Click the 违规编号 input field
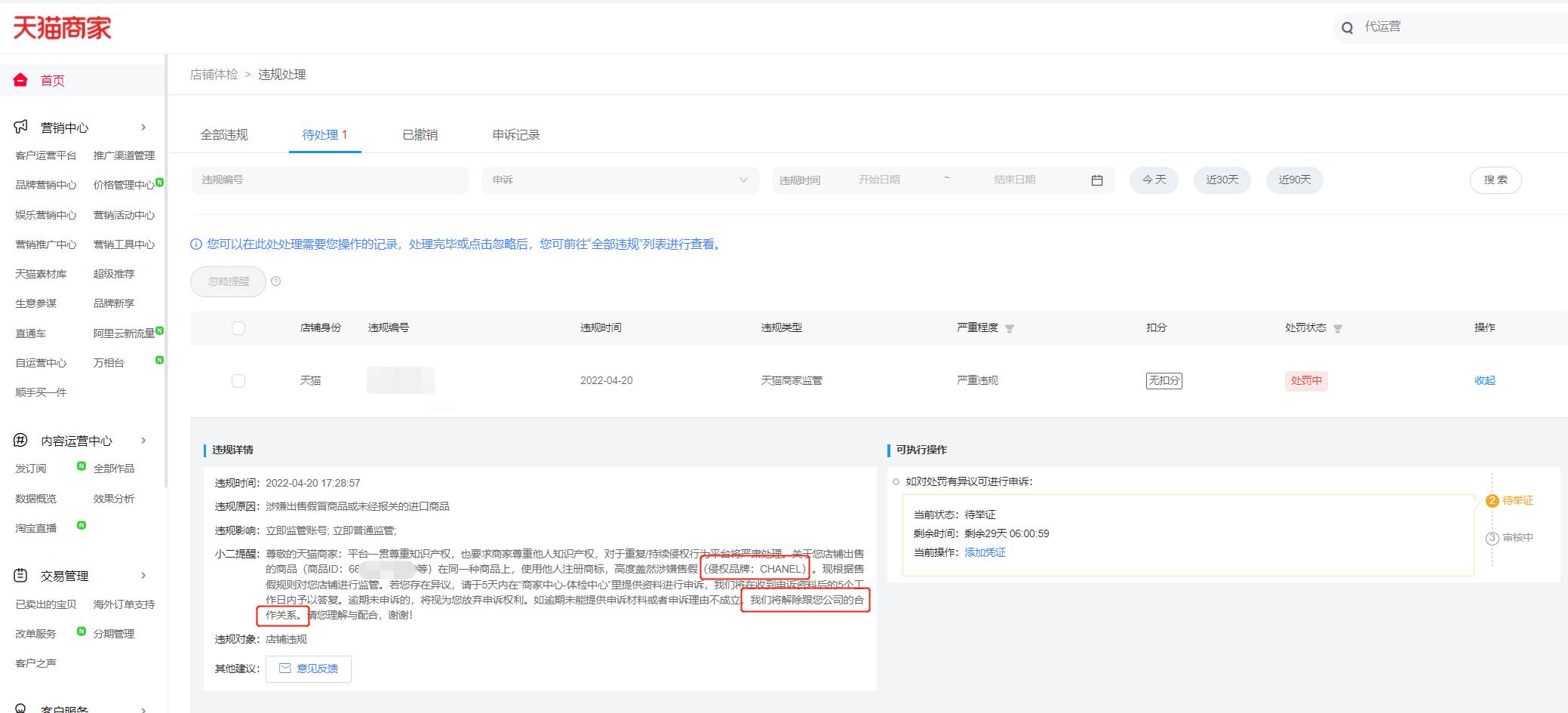Screen dimensions: 1568x713 pos(329,180)
